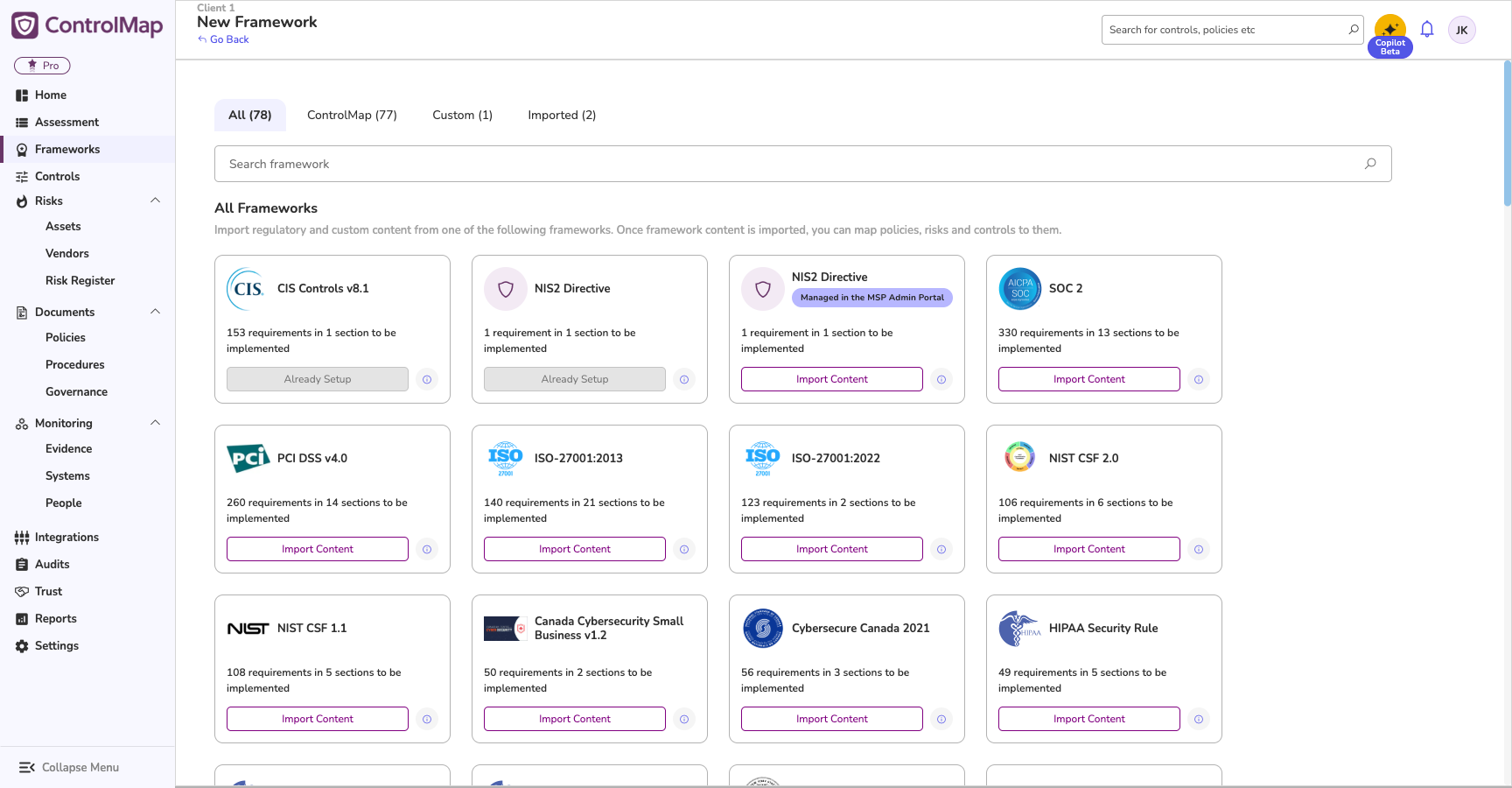Show info for MSP-managed NIS2 Directive card
This screenshot has width=1512, height=788.
pos(941,379)
